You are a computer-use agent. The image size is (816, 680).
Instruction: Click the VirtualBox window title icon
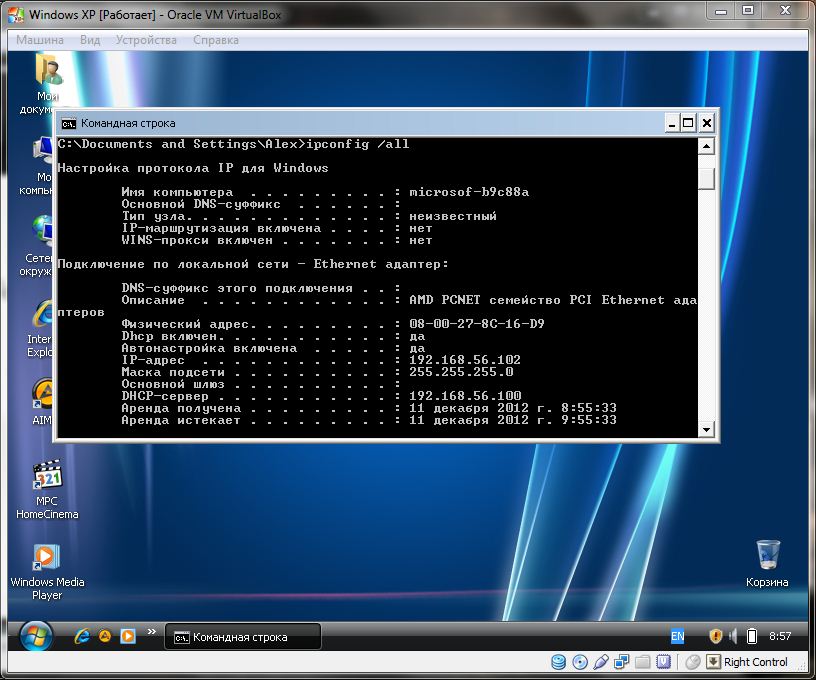click(16, 15)
